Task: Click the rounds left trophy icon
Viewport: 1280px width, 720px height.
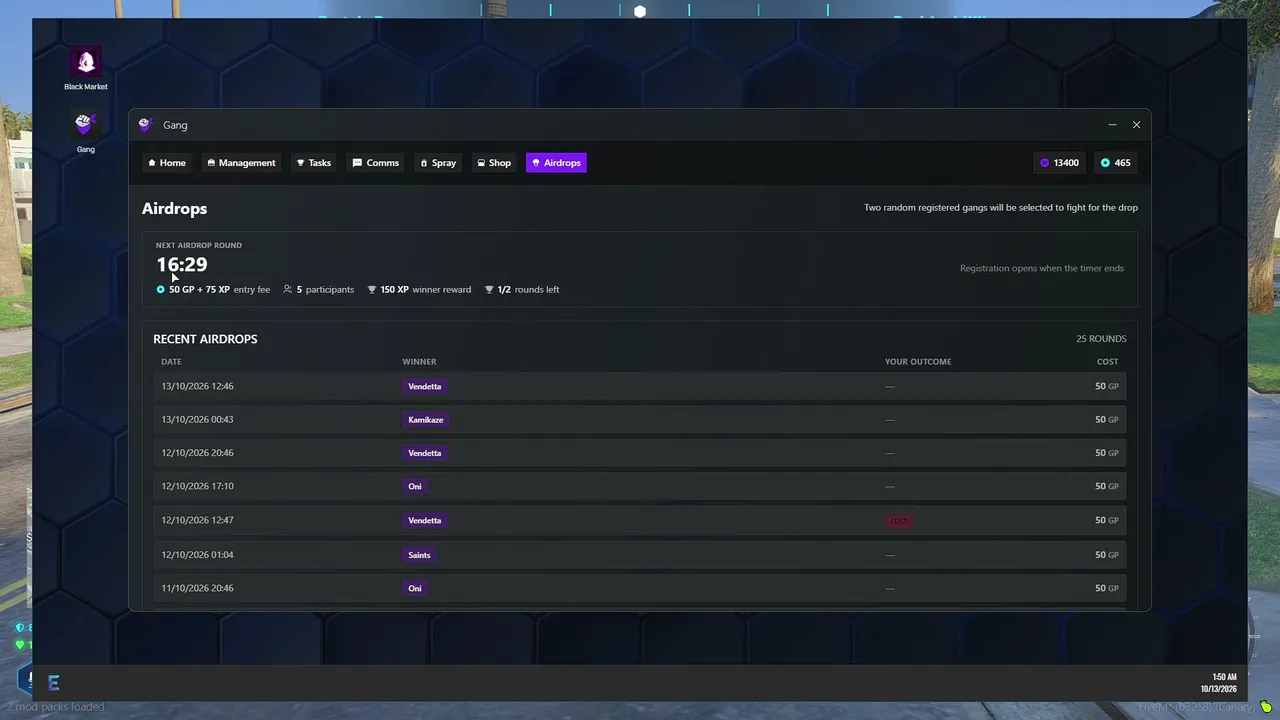Action: [489, 290]
